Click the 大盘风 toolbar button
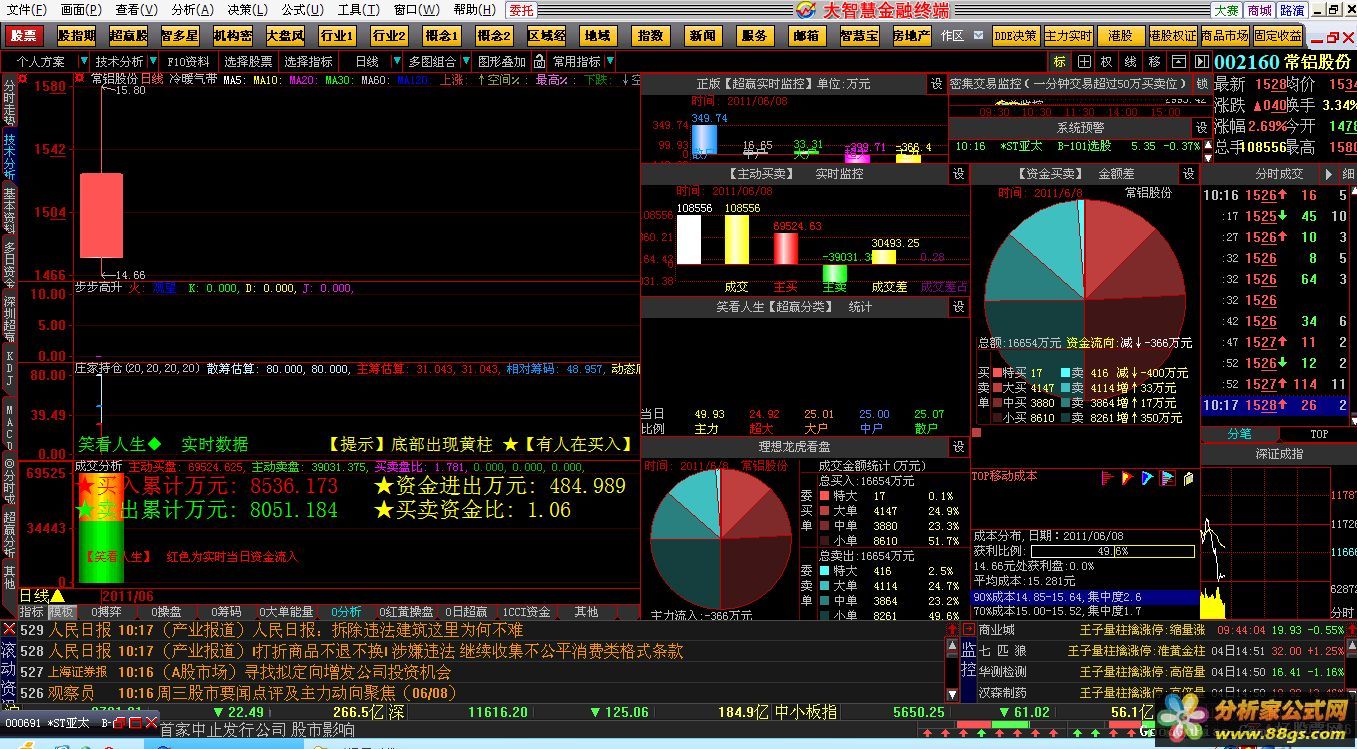The image size is (1357, 749). 285,36
